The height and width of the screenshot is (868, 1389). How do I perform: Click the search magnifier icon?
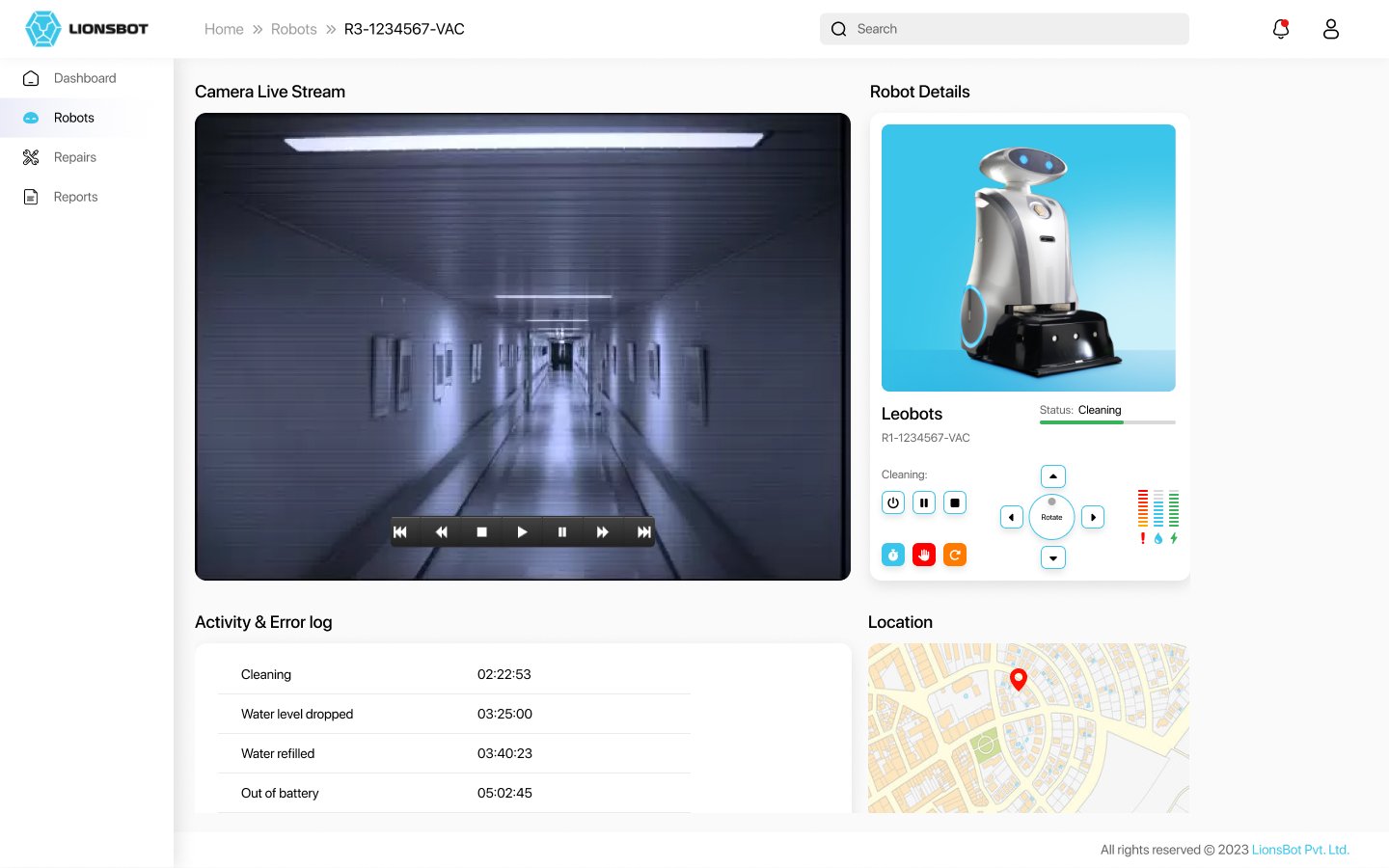839,29
